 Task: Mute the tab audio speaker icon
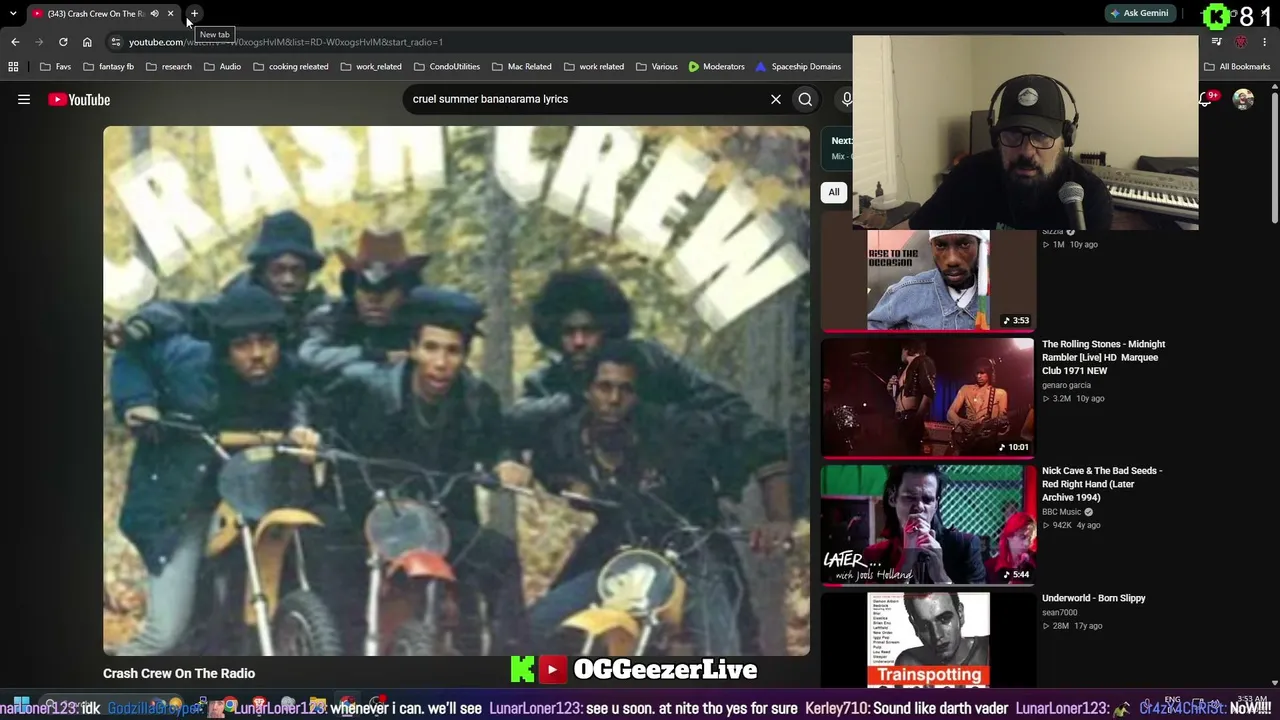pyautogui.click(x=154, y=14)
